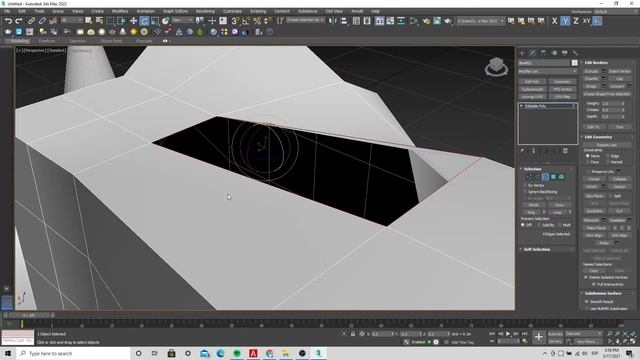Activate the Select and Rotate tool
Image resolution: width=640 pixels, height=360 pixels.
144,21
